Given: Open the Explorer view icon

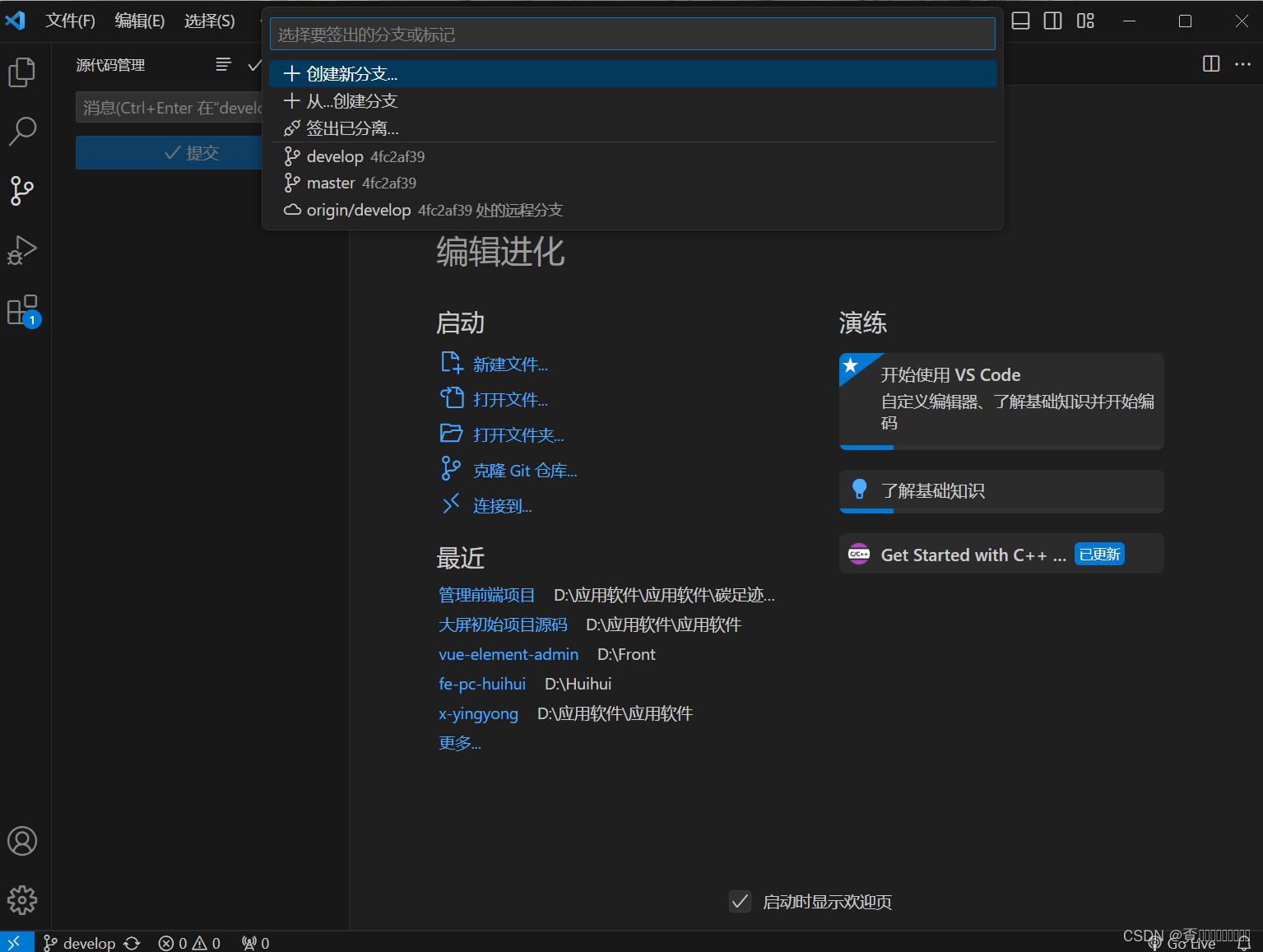Looking at the screenshot, I should [22, 72].
